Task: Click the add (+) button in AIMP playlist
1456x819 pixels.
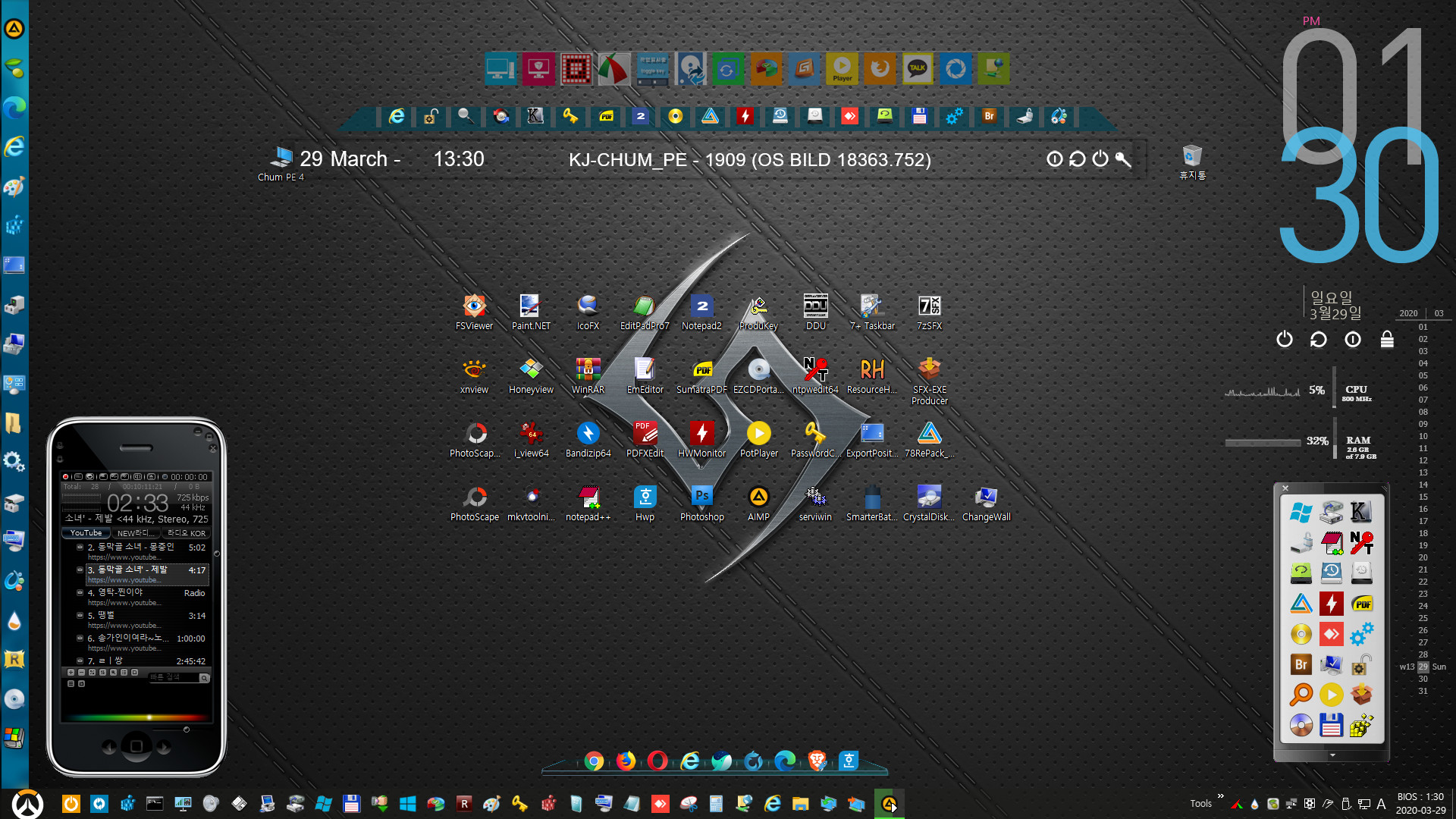Action: (71, 673)
